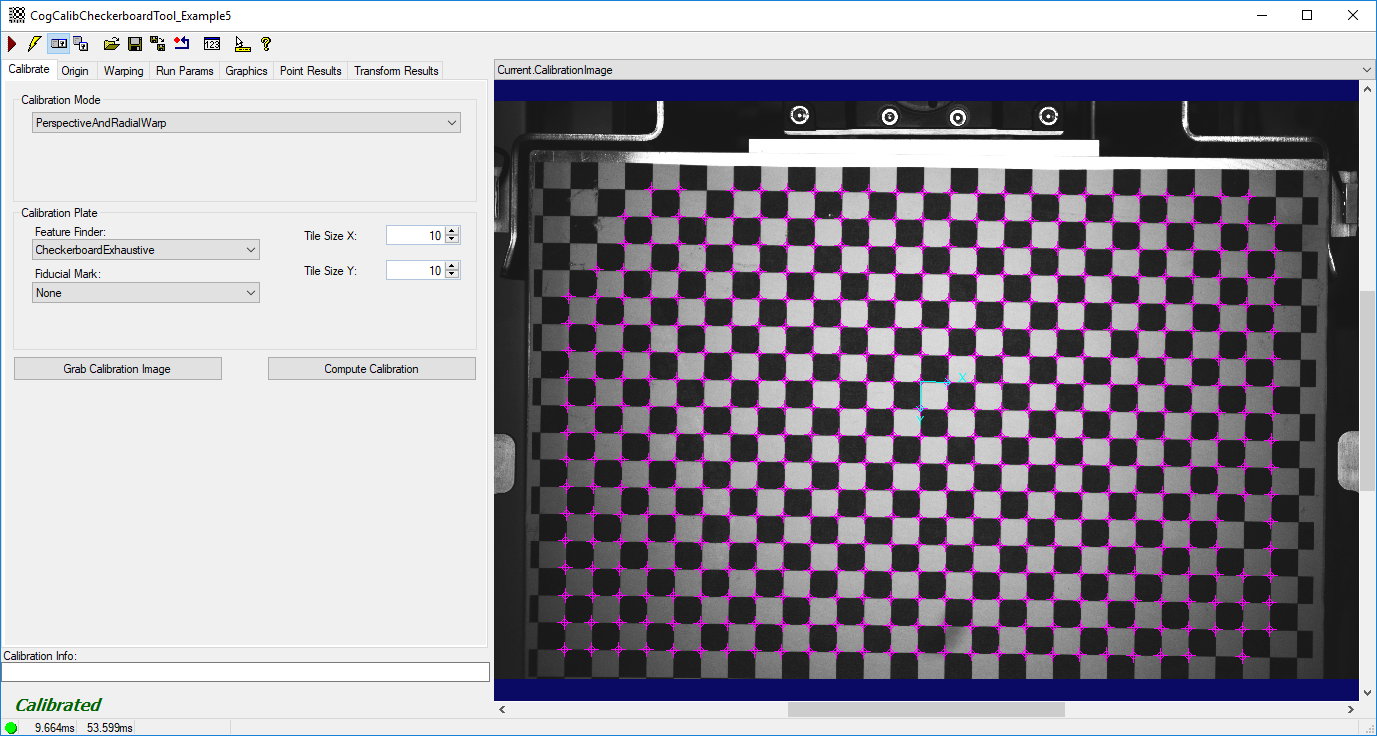
Task: Increase Tile Size X with up arrow
Action: (x=452, y=231)
